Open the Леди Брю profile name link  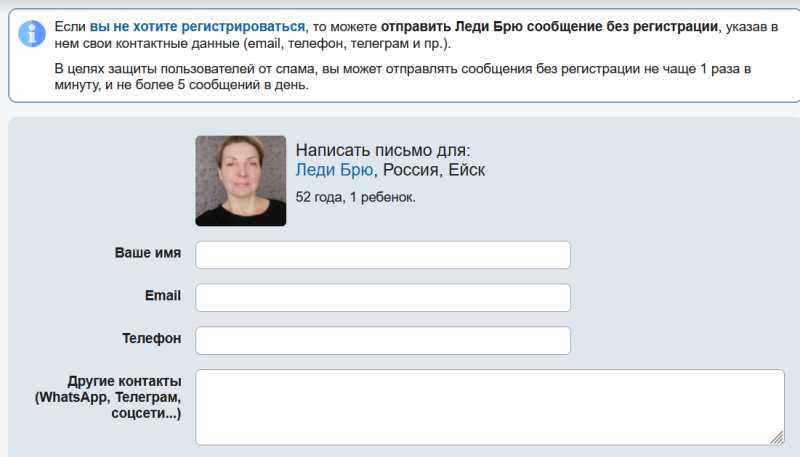tap(335, 170)
